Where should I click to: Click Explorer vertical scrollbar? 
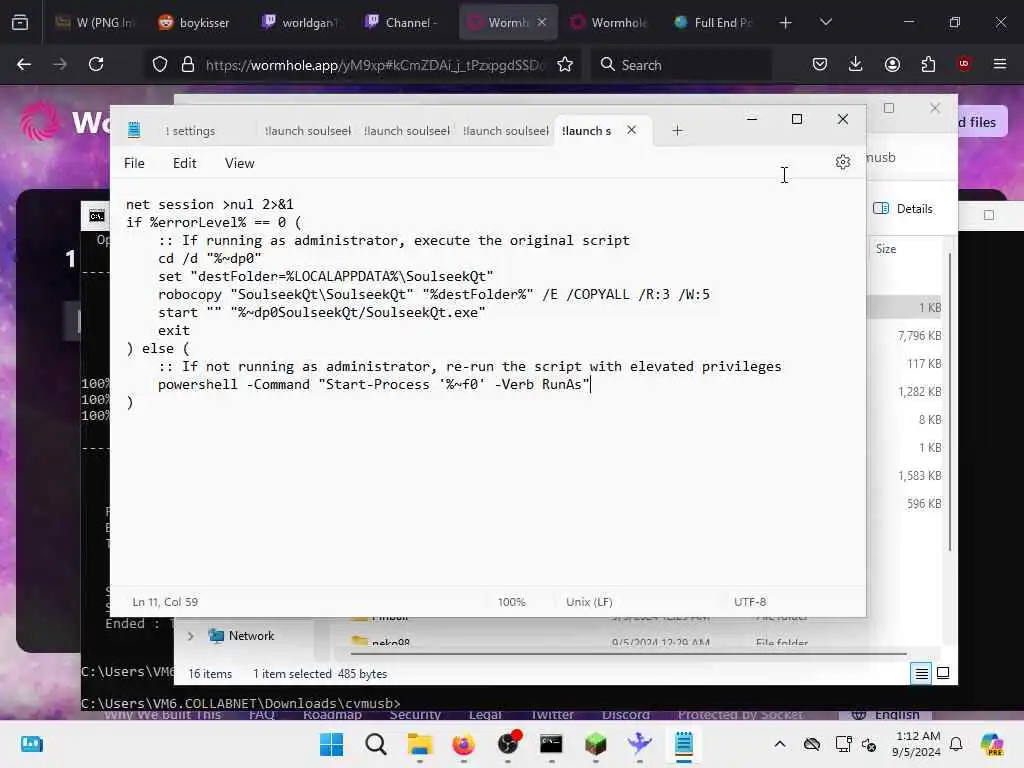tap(950, 402)
